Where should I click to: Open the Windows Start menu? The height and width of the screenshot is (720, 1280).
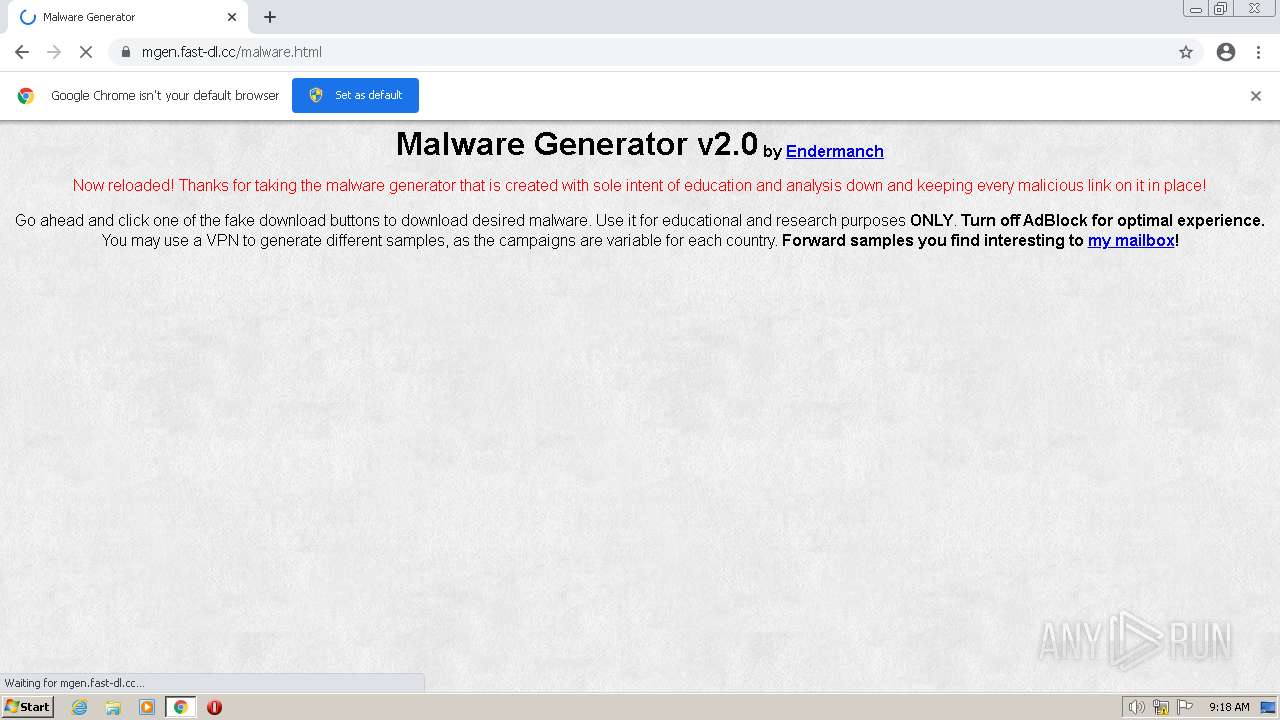[27, 707]
